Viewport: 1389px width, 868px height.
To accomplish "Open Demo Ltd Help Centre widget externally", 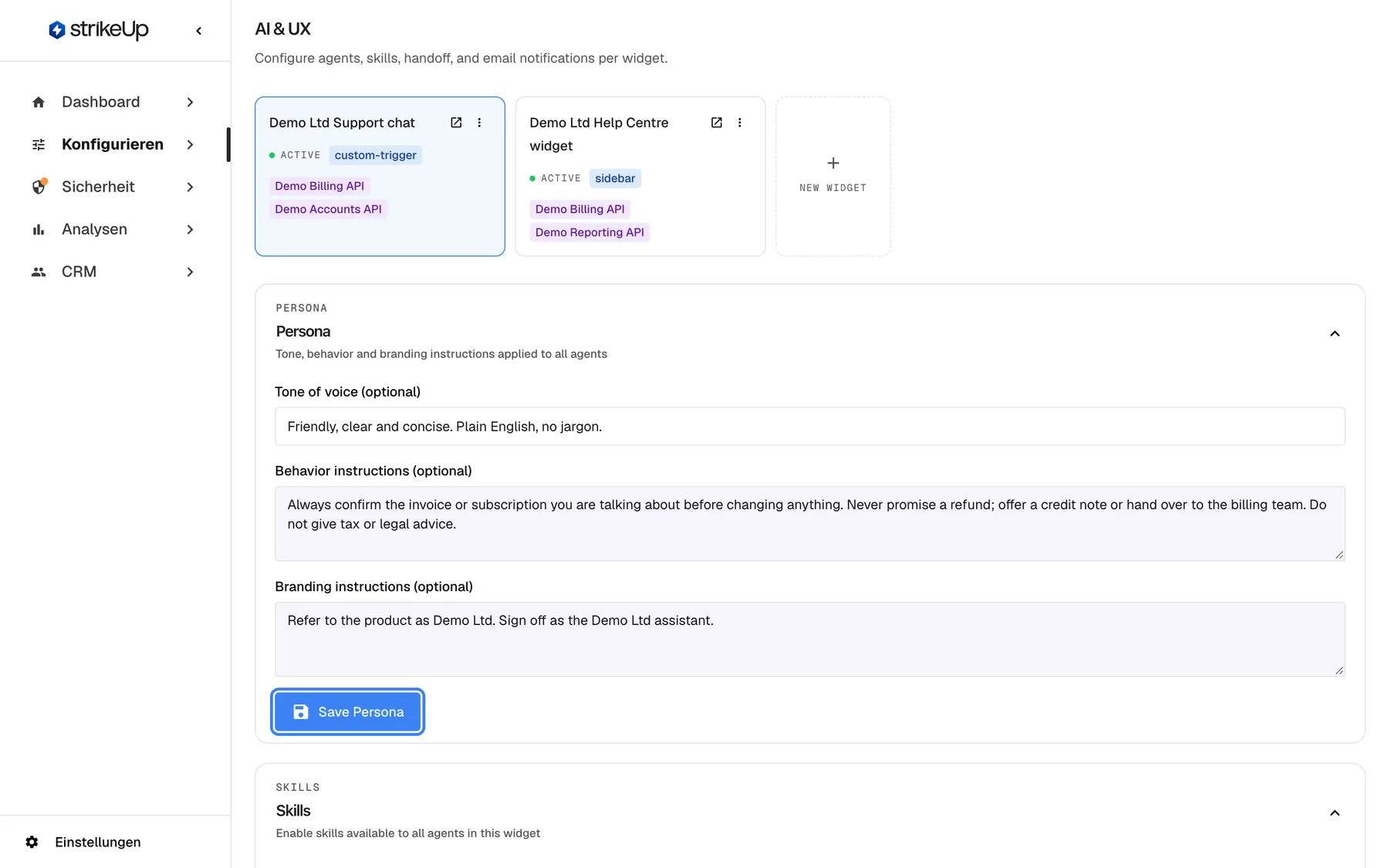I will pos(716,123).
